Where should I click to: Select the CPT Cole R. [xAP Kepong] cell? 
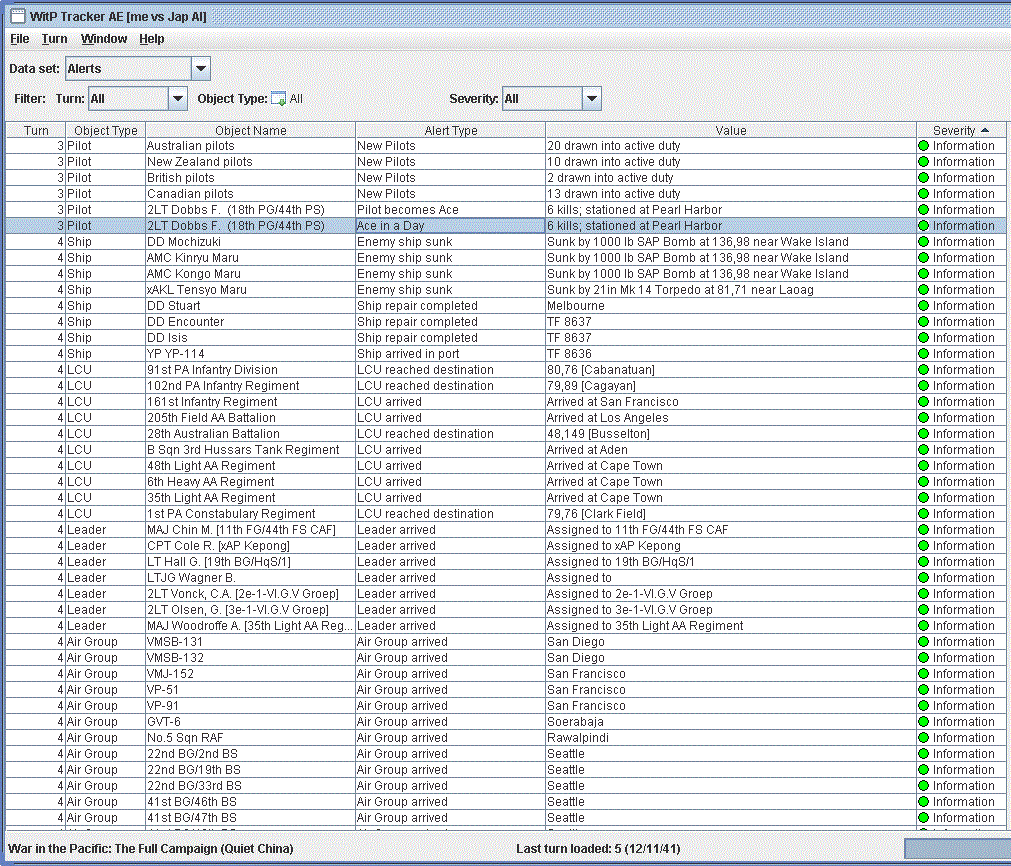[250, 546]
